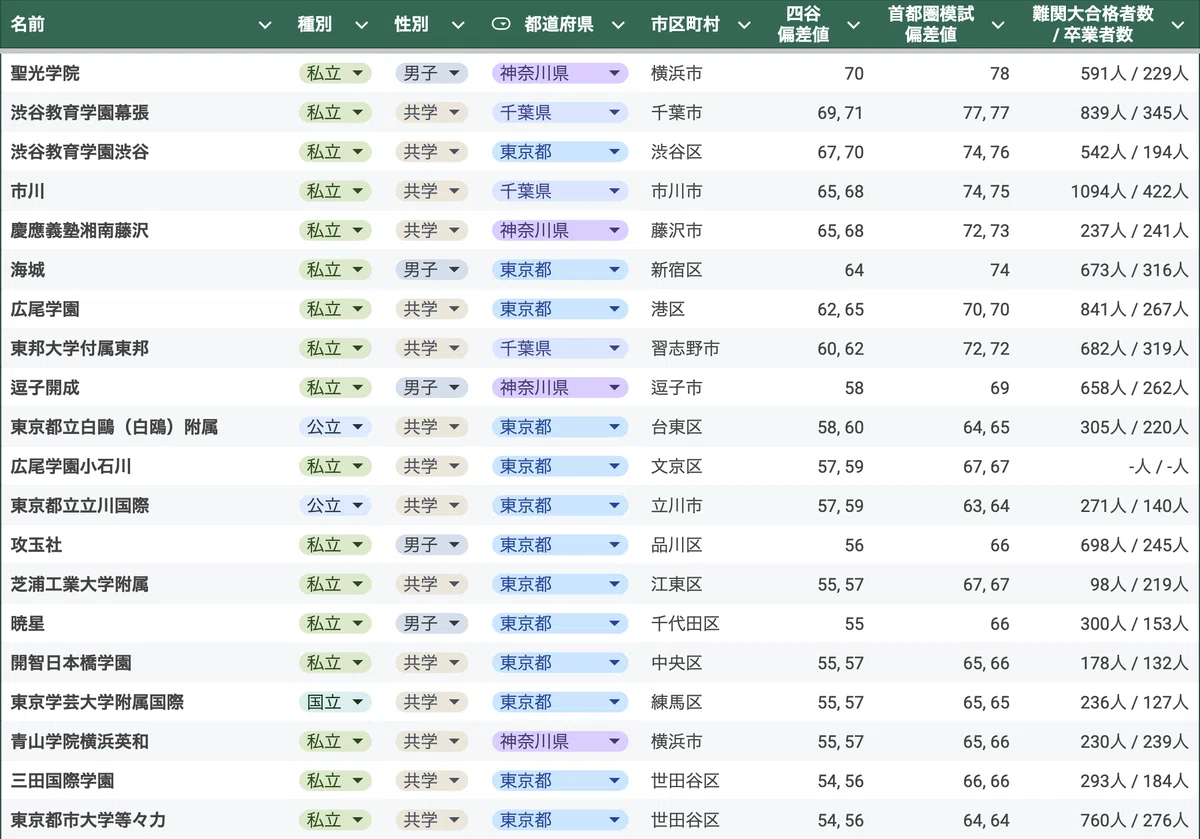Click the 760人 / 276人 cell
Viewport: 1200px width, 839px height.
point(1134,820)
